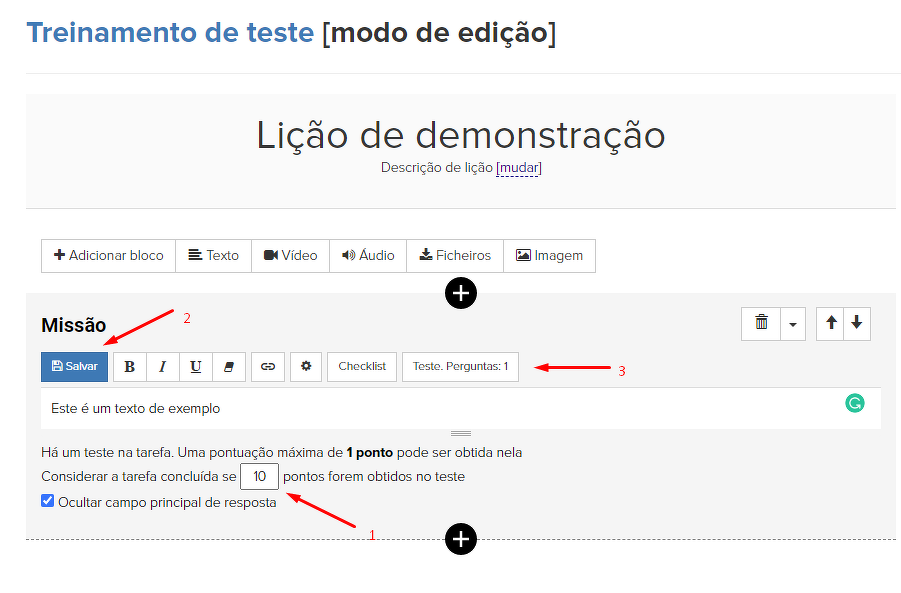Image resolution: width=901 pixels, height=593 pixels.
Task: Click the [mudar] description link
Action: [519, 168]
